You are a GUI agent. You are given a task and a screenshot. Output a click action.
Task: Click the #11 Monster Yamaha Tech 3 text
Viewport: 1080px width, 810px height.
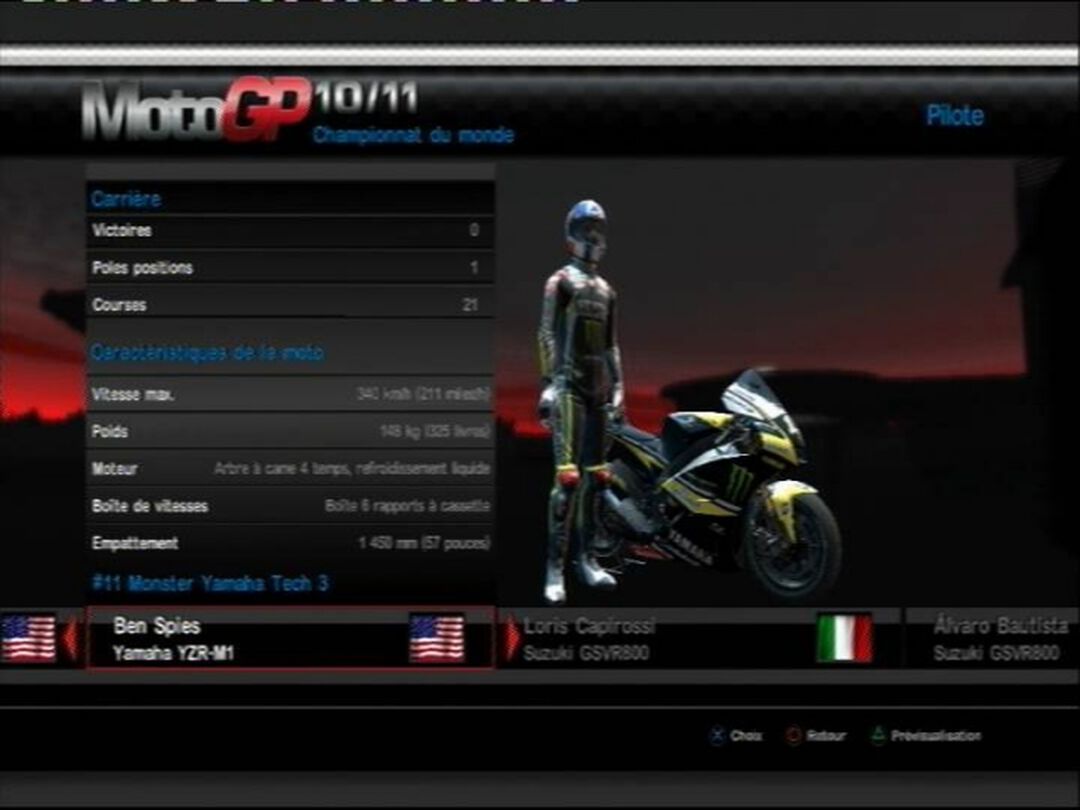pyautogui.click(x=210, y=583)
